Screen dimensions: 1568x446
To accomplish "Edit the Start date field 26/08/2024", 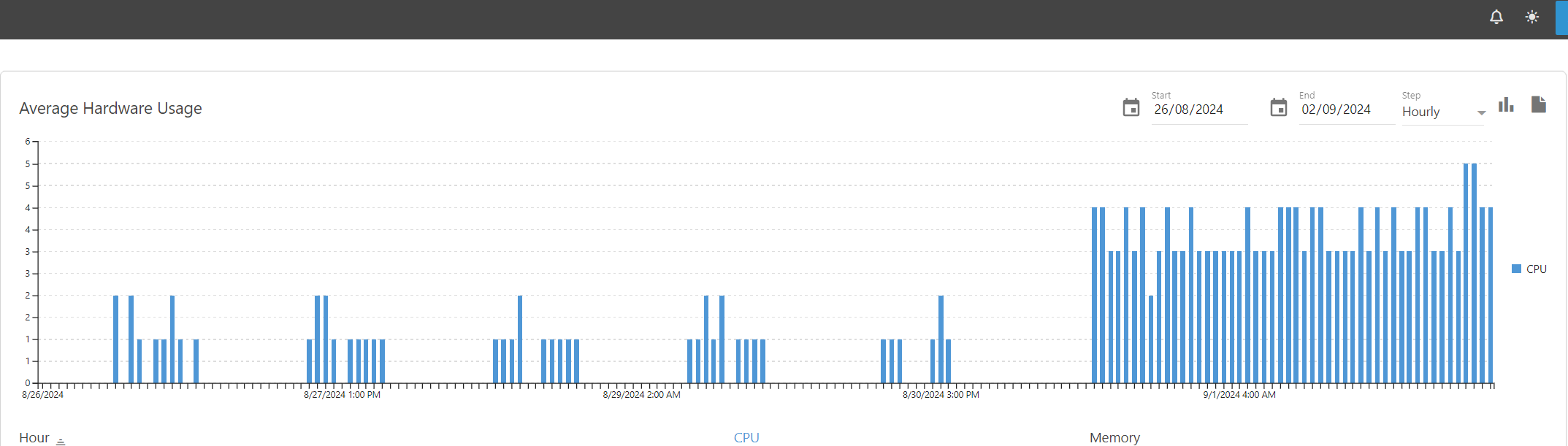I will [x=1198, y=110].
